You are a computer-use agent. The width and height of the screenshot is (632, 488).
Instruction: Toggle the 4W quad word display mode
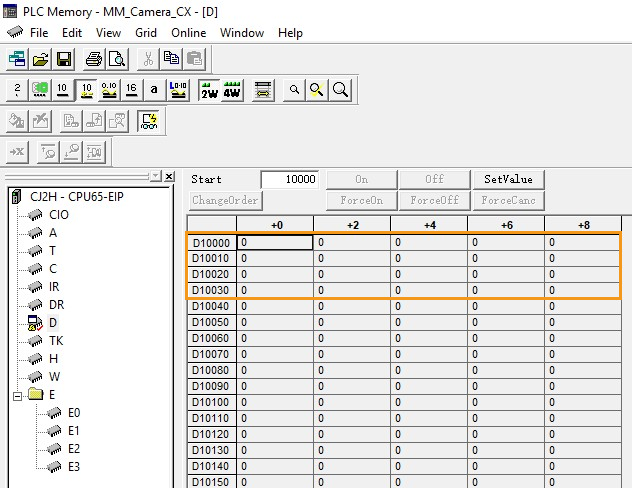point(232,90)
